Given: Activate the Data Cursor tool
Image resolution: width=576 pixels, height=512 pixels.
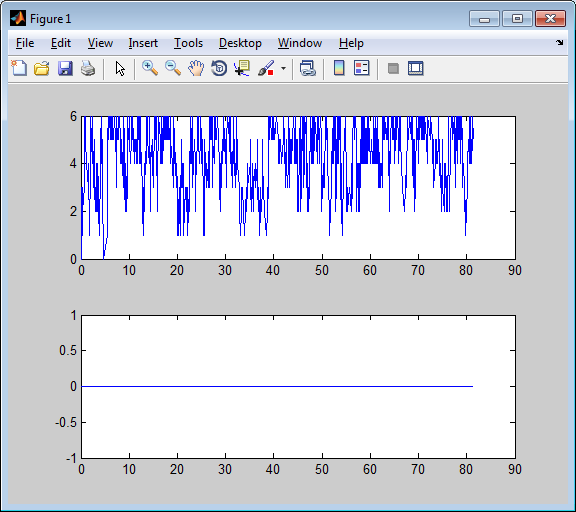Looking at the screenshot, I should click(242, 68).
